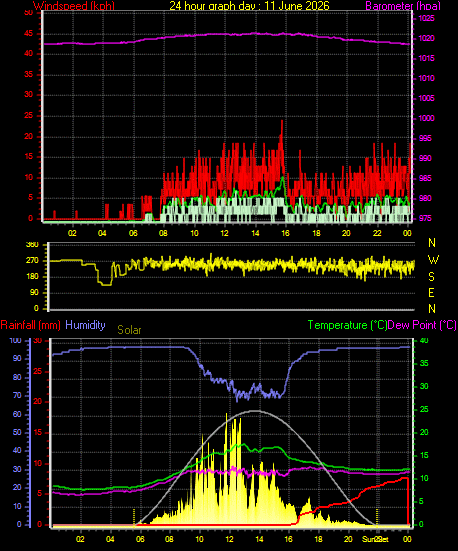The height and width of the screenshot is (551, 458).
Task: Click the 50 humidity scale value
Action: (x=17, y=432)
